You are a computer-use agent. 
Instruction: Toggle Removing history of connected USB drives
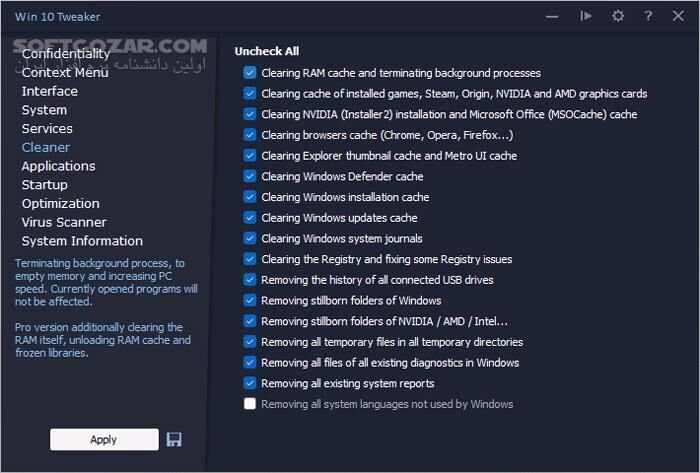pos(249,280)
